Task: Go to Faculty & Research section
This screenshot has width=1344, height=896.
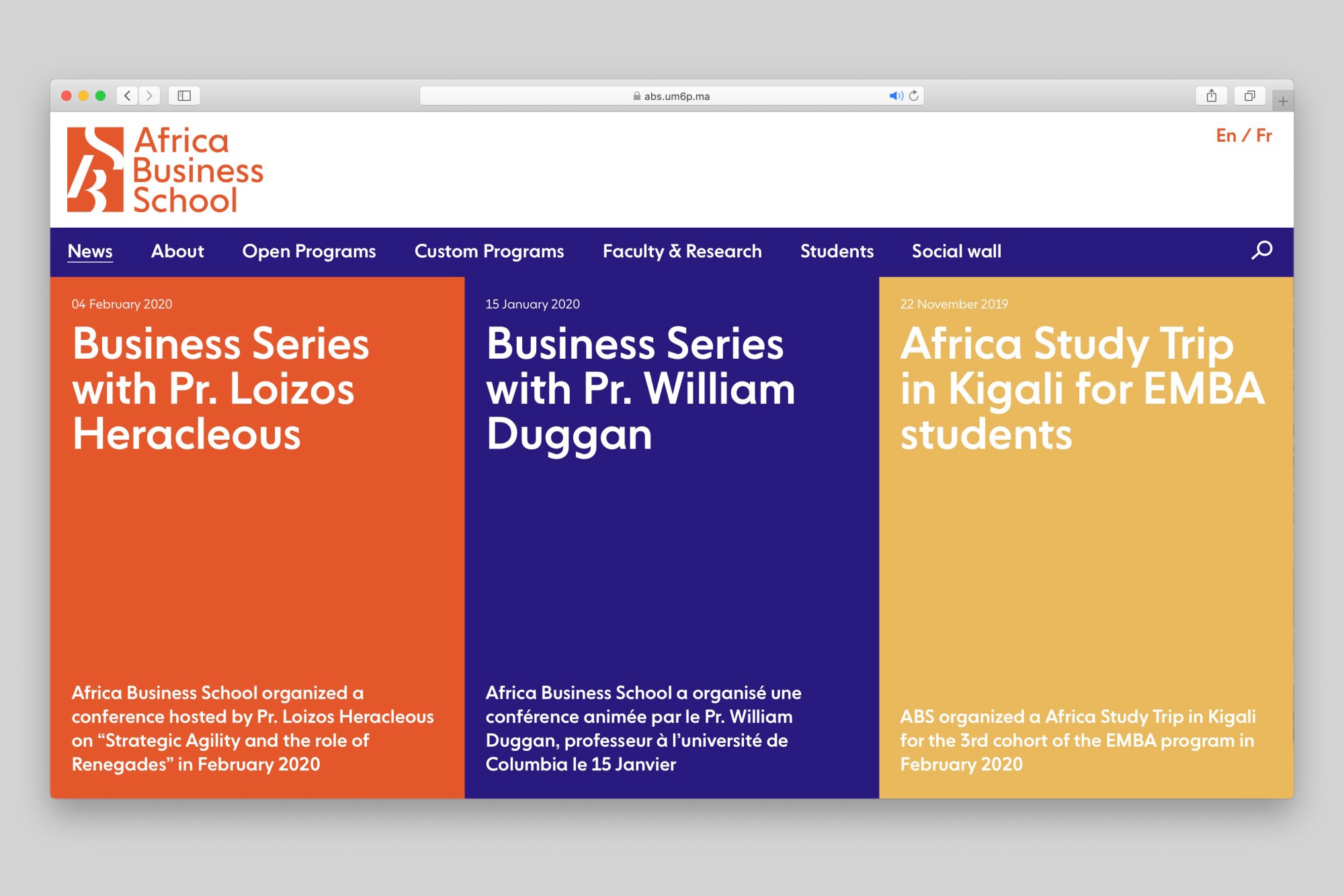Action: point(682,251)
